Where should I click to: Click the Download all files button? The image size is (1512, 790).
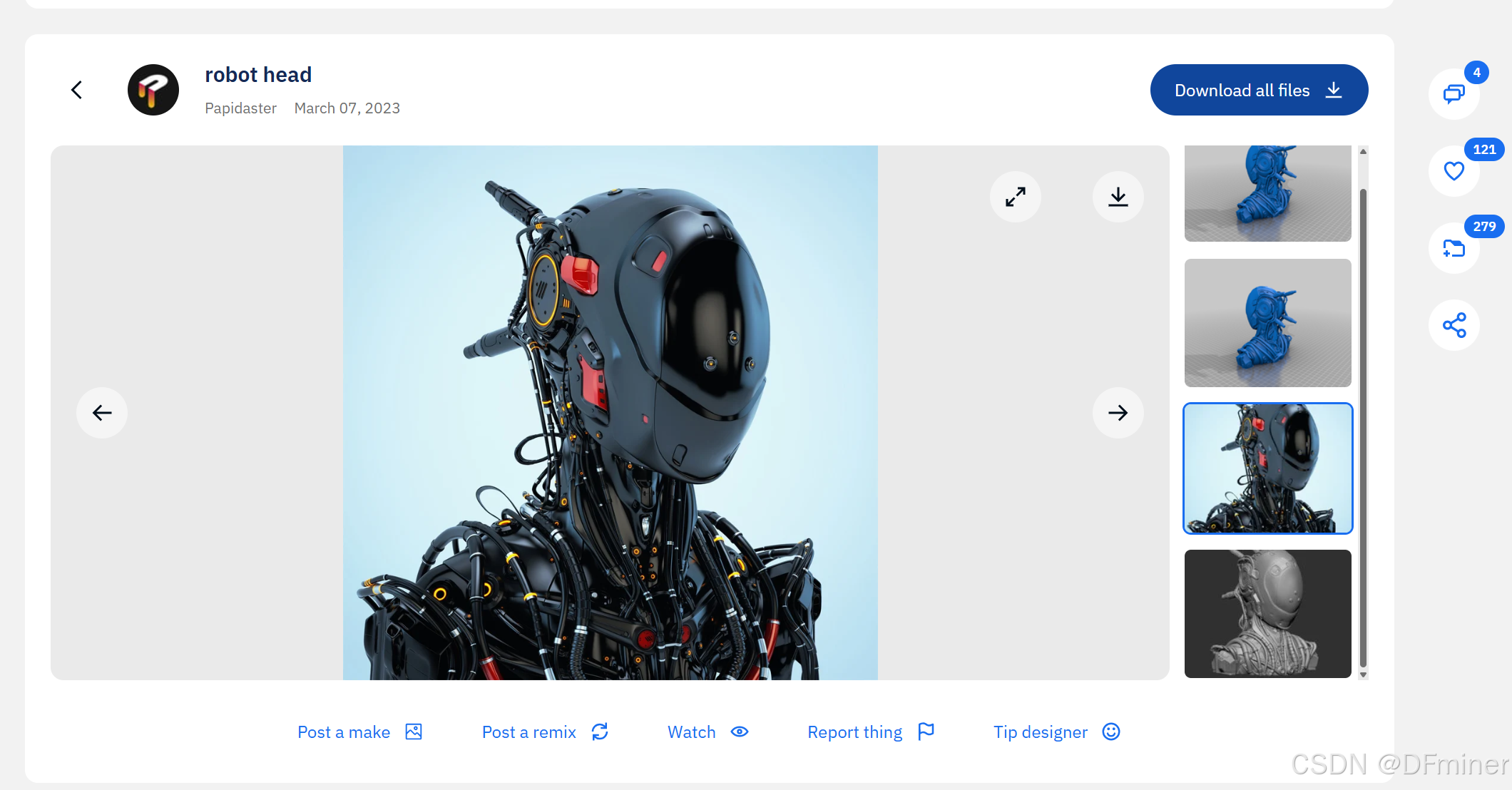pos(1258,90)
